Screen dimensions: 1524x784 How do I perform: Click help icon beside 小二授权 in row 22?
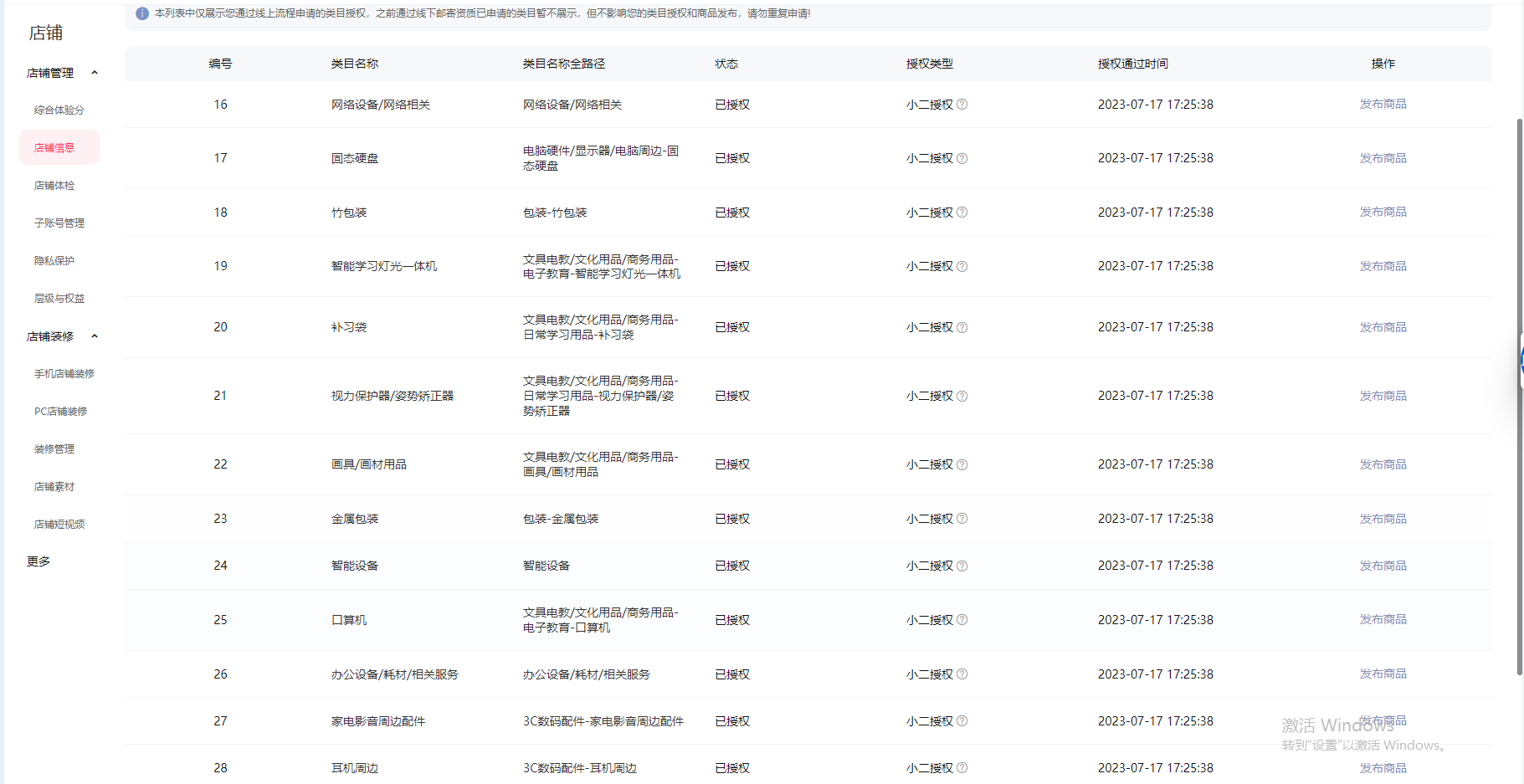click(x=962, y=464)
